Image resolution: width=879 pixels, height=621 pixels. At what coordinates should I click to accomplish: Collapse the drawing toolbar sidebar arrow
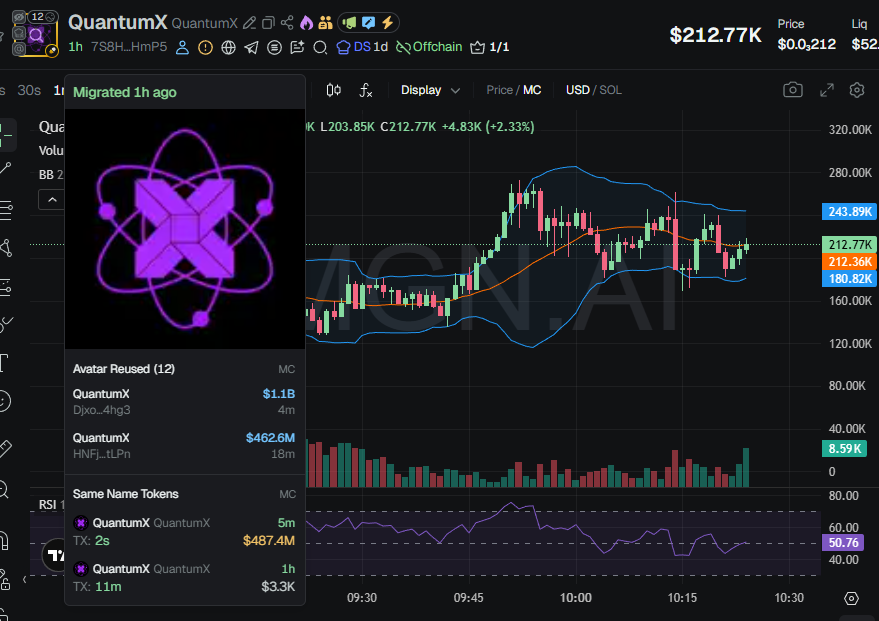[24, 580]
